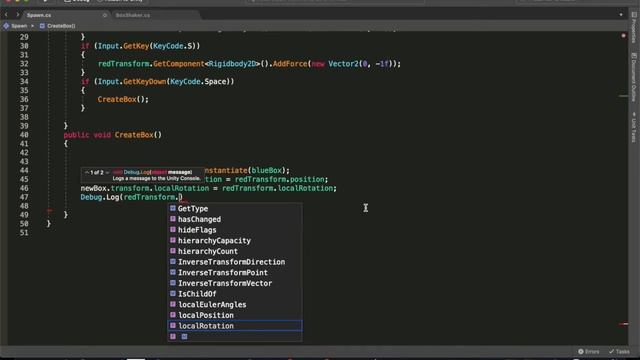This screenshot has width=640, height=360.
Task: Select localEulerAngles in the autocomplete list
Action: coord(235,304)
